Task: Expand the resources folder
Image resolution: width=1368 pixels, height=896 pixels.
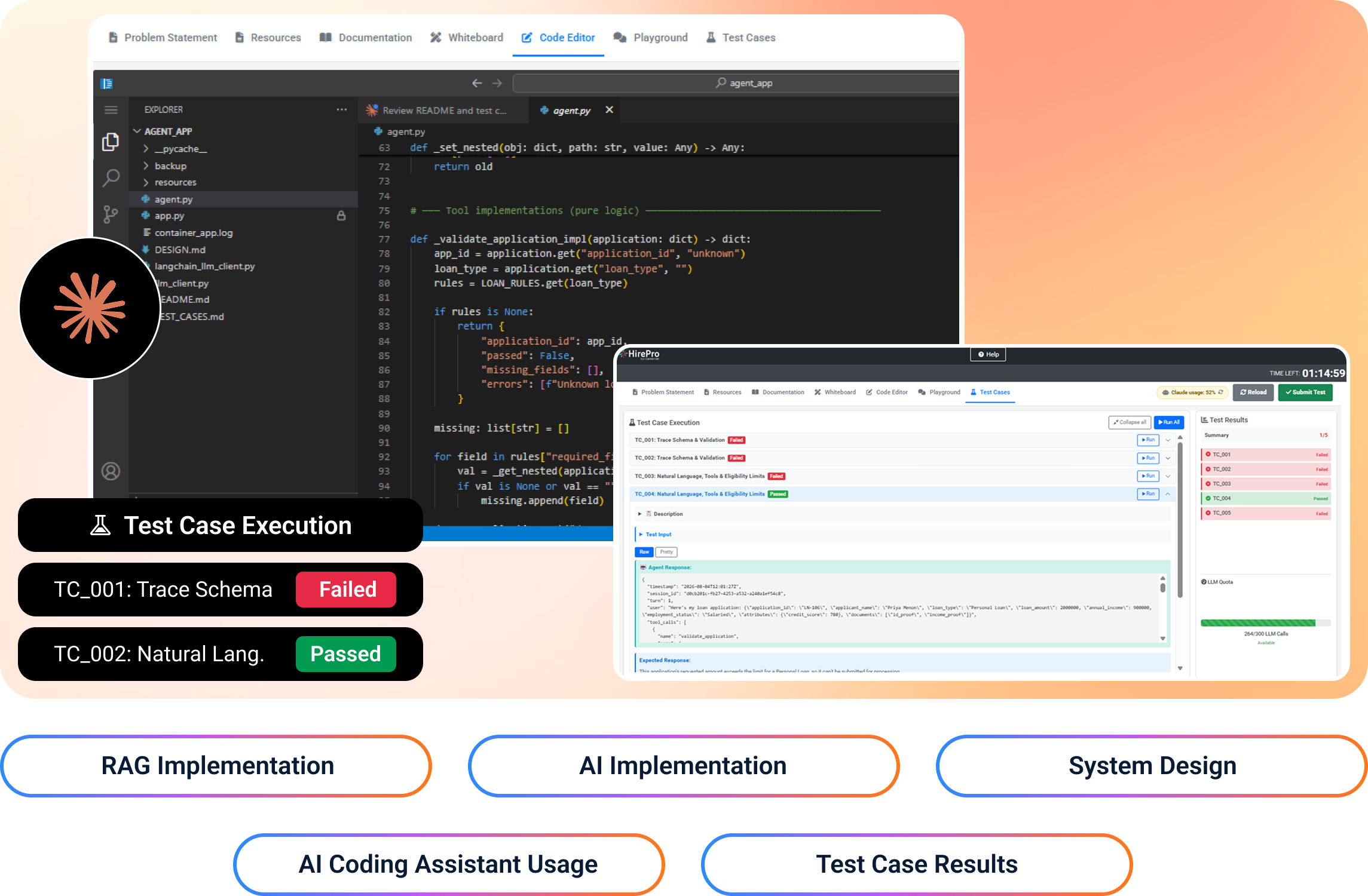Action: [x=146, y=182]
